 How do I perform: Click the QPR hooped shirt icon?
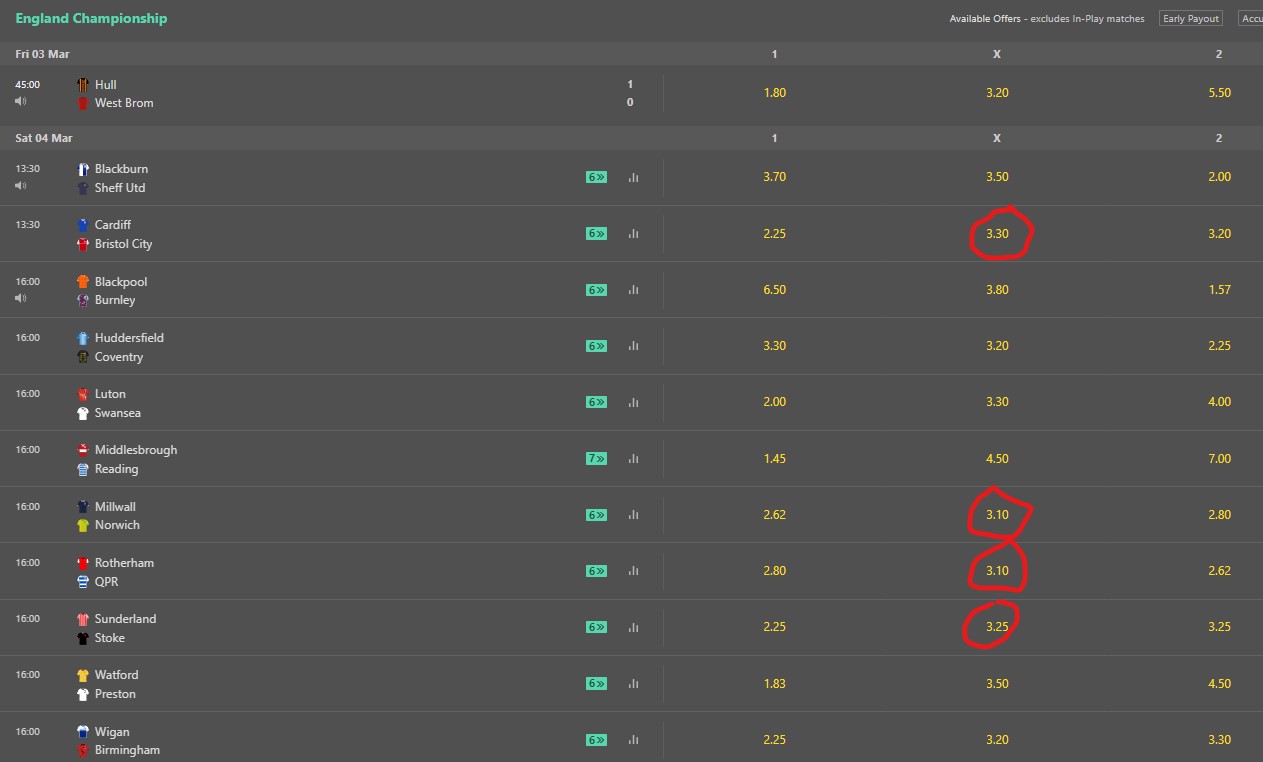pos(83,582)
